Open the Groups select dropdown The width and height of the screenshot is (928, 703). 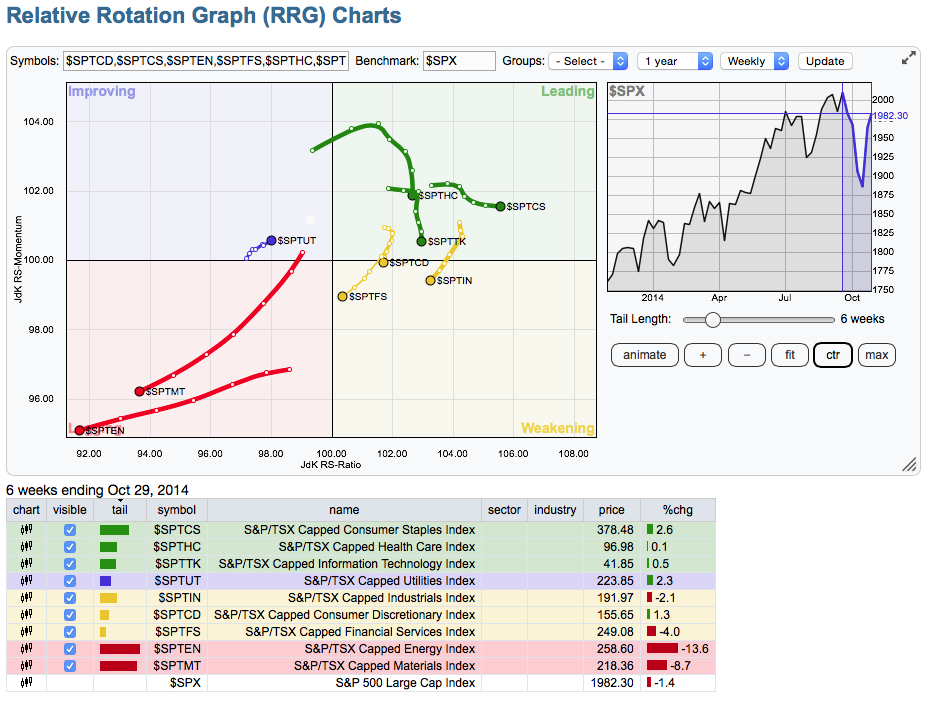pos(589,61)
